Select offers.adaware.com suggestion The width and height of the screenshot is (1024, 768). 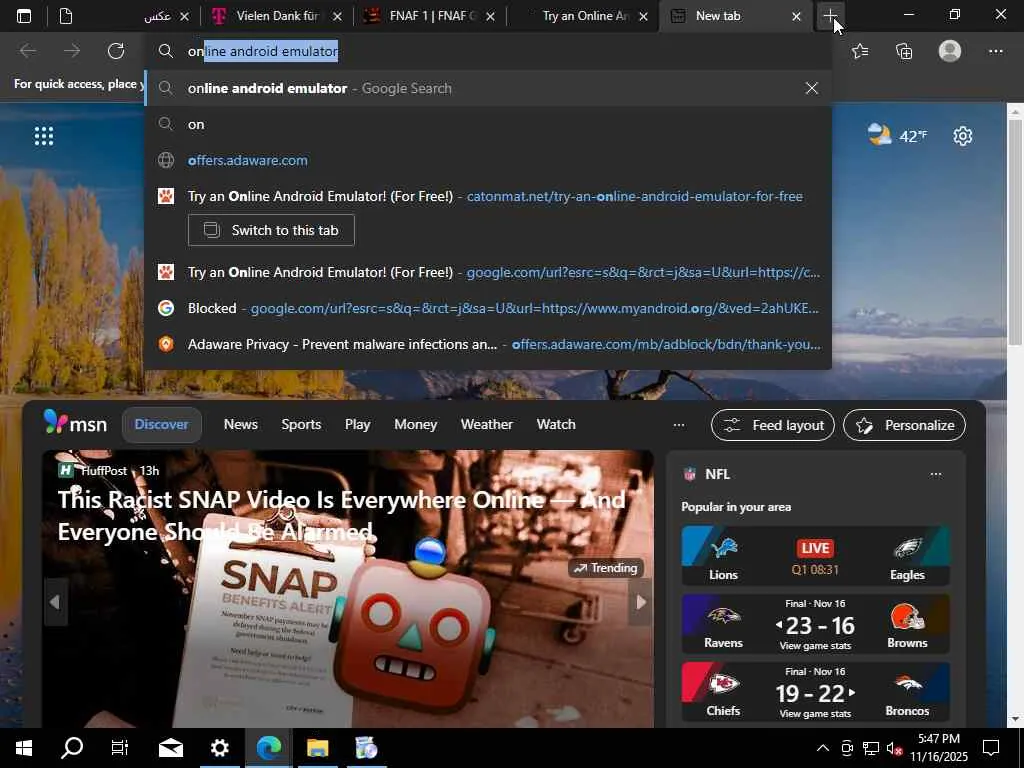pyautogui.click(x=488, y=160)
